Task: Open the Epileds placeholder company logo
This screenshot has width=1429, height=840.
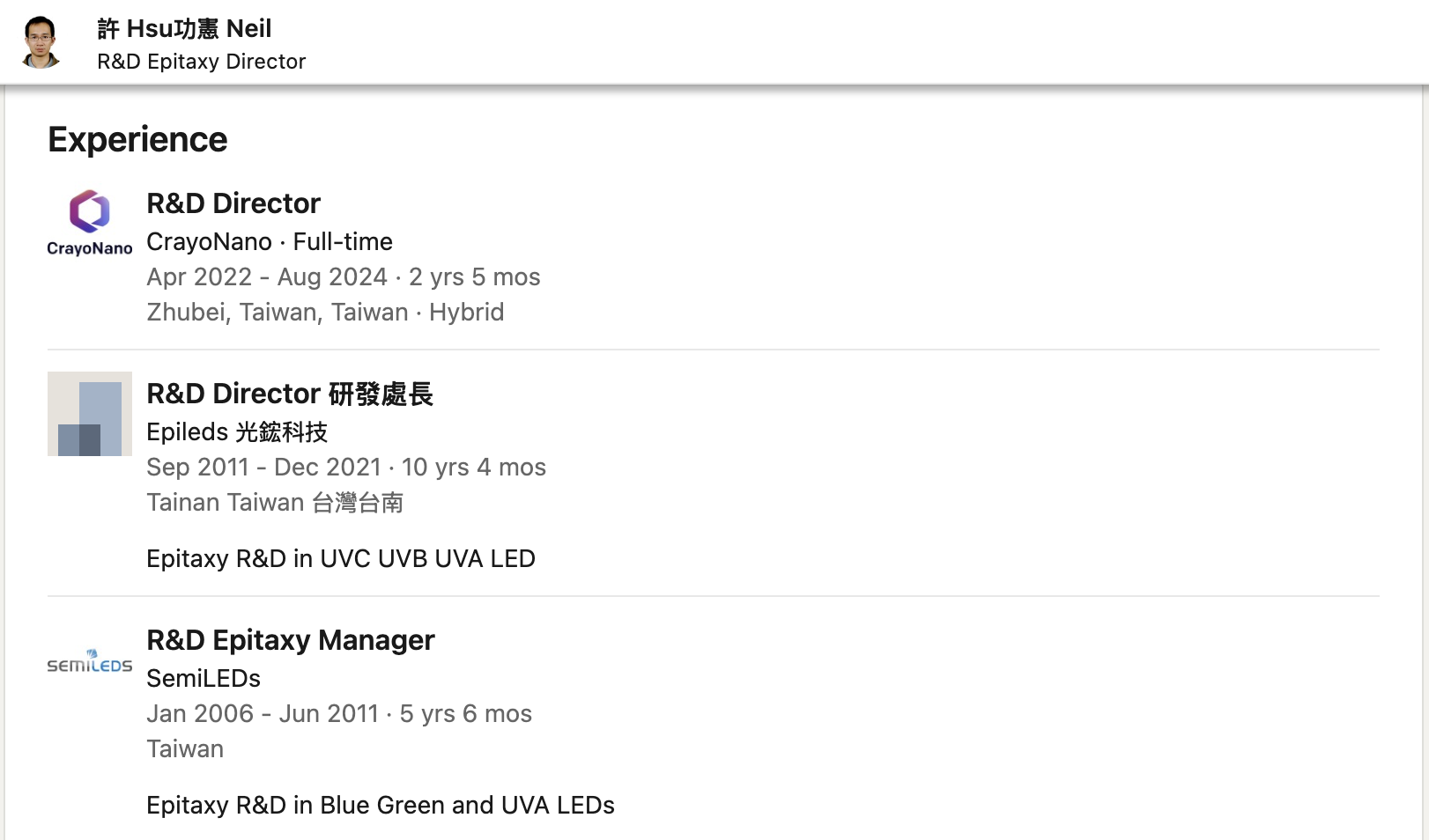Action: click(x=90, y=414)
